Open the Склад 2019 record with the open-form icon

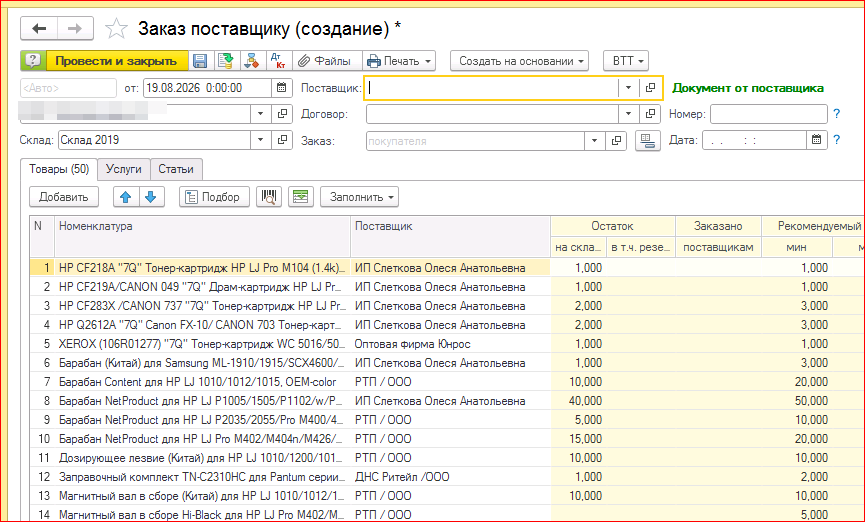pyautogui.click(x=282, y=140)
